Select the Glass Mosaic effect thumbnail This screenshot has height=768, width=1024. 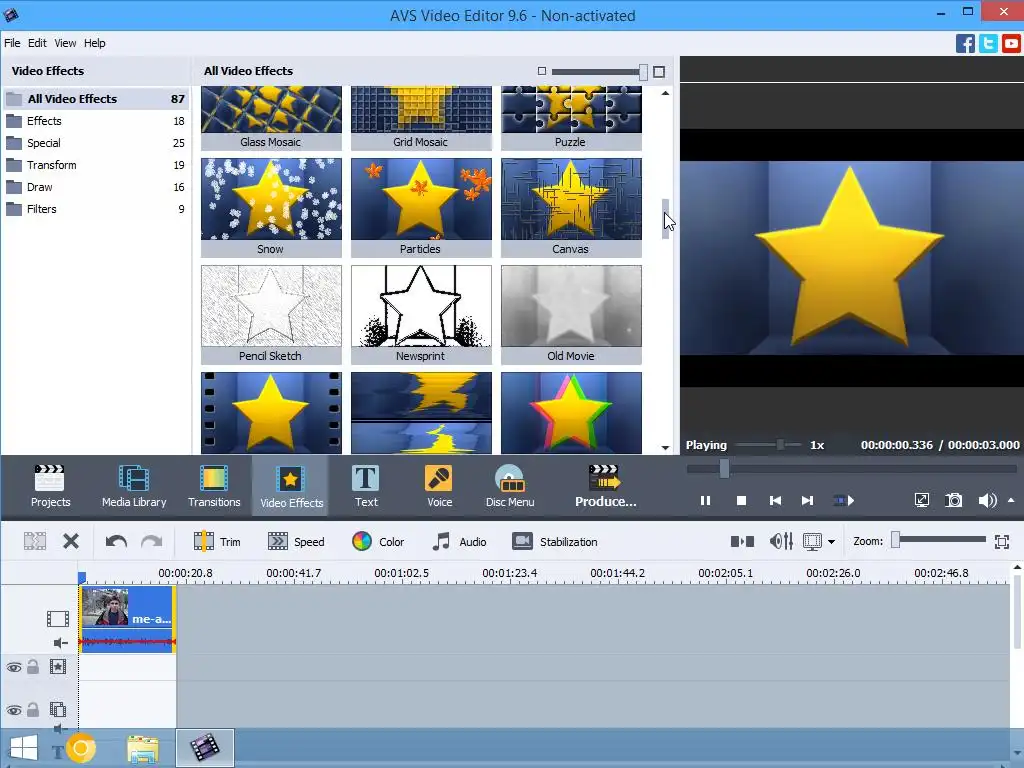[271, 118]
